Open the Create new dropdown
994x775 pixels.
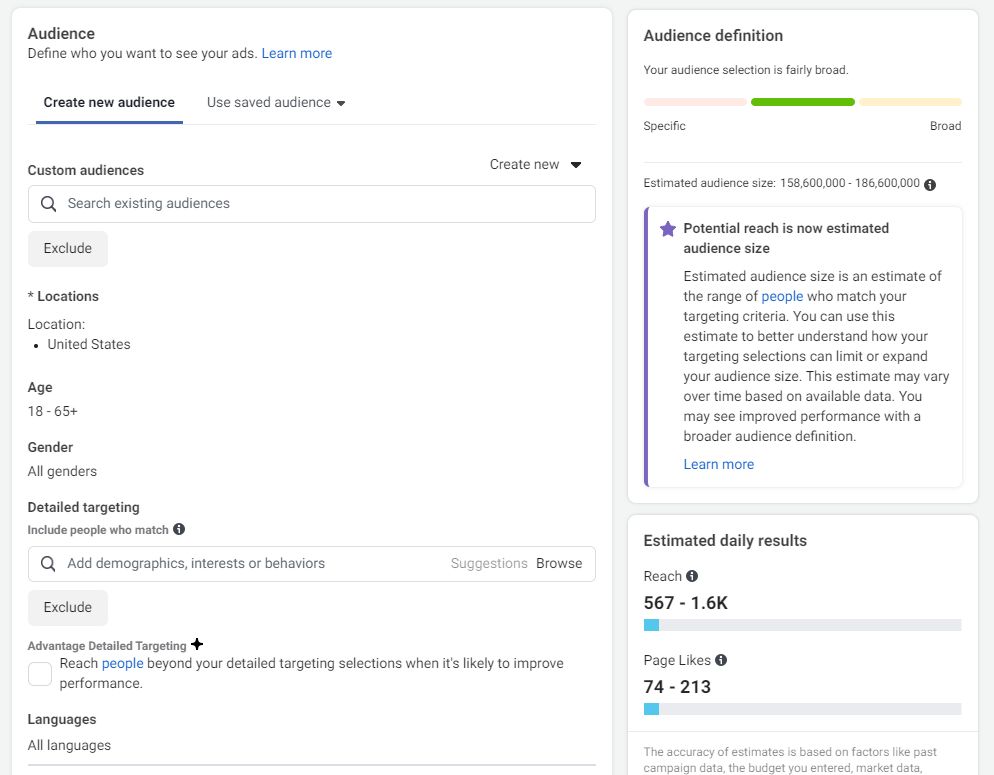click(535, 164)
